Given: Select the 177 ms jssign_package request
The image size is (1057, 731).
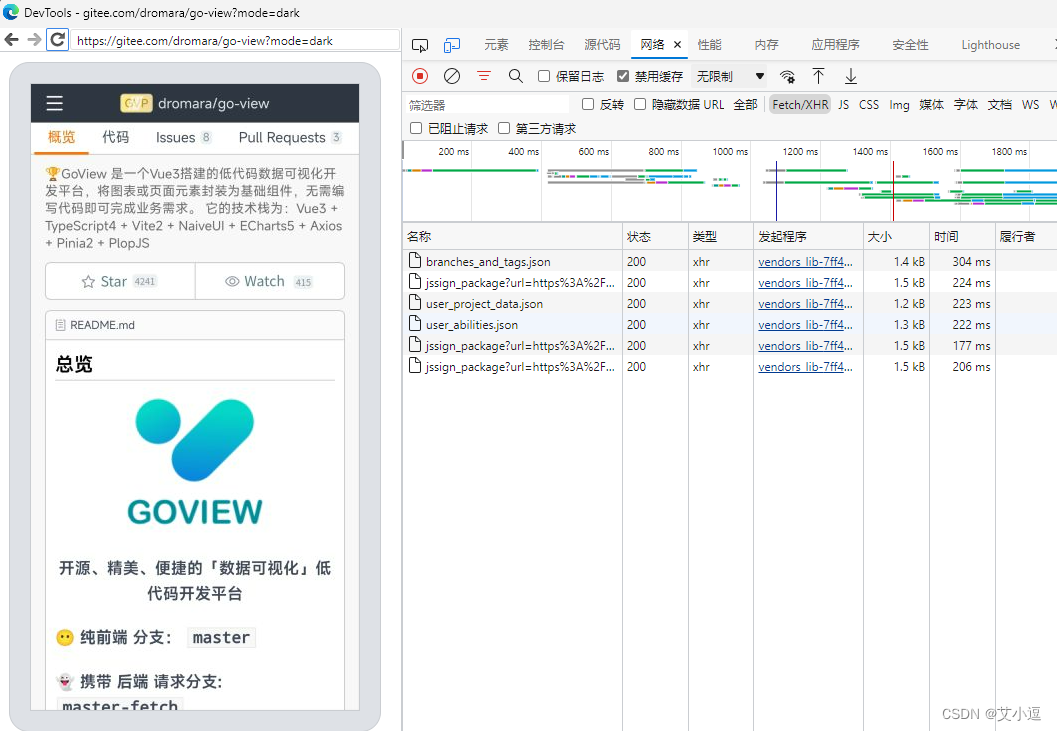Looking at the screenshot, I should tap(730, 345).
